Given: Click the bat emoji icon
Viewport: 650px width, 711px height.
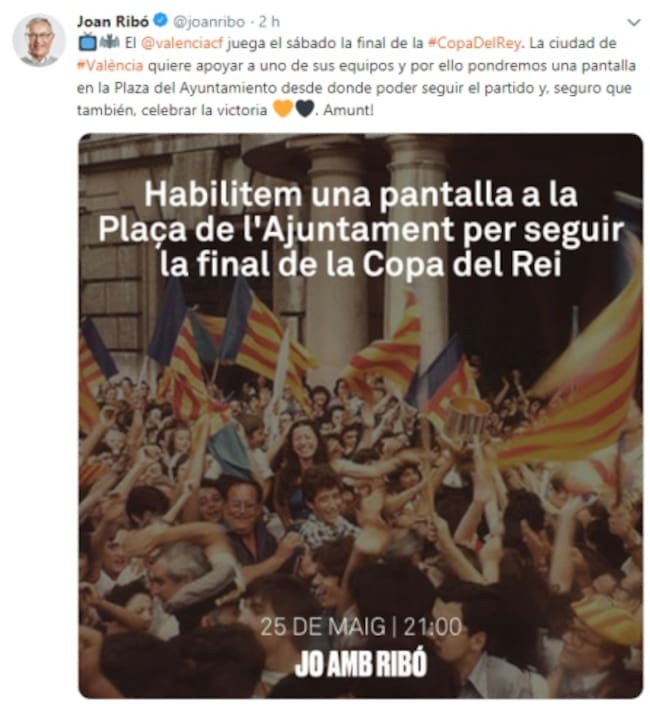Looking at the screenshot, I should point(109,43).
